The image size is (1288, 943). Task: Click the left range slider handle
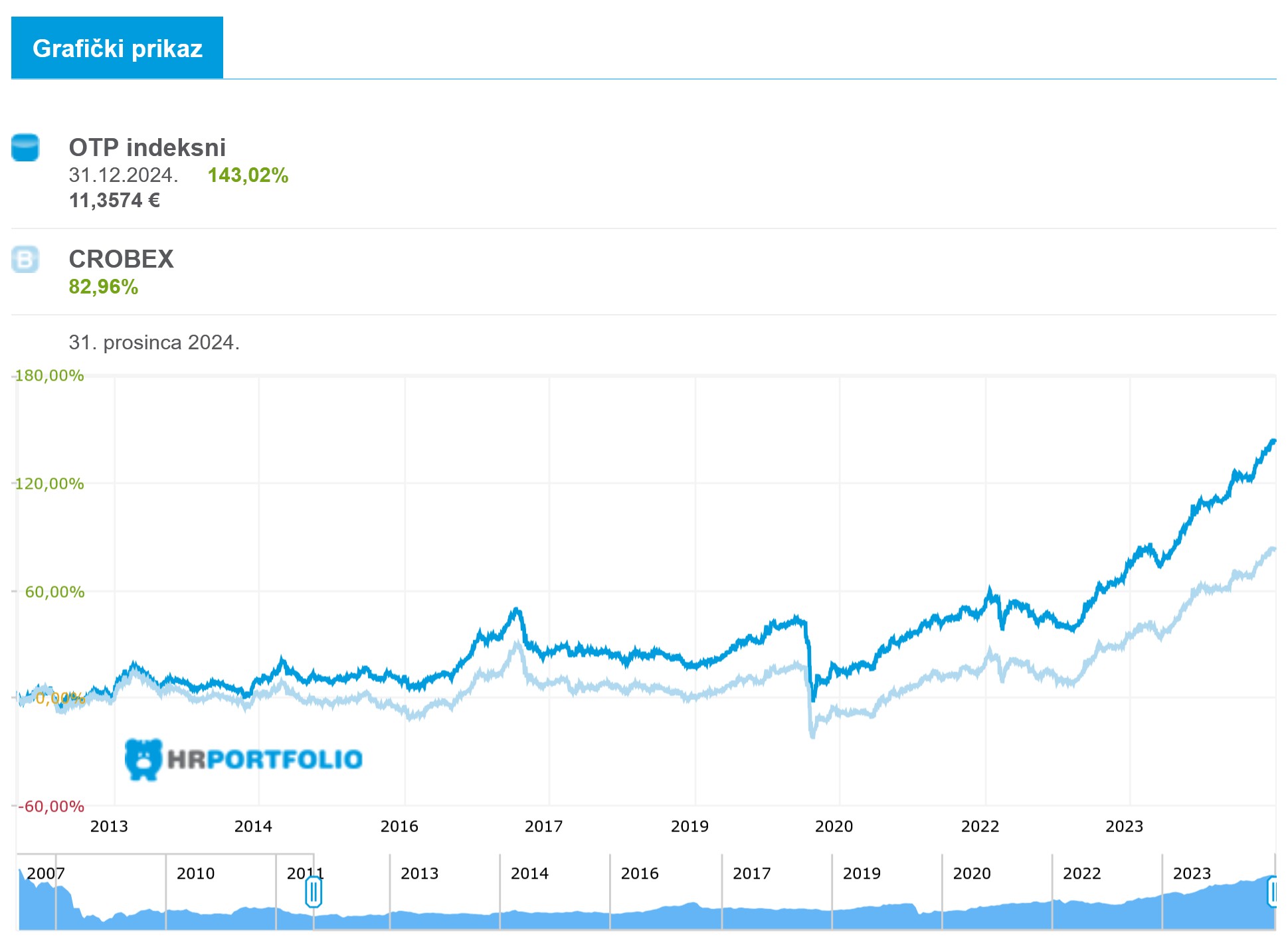tap(314, 892)
